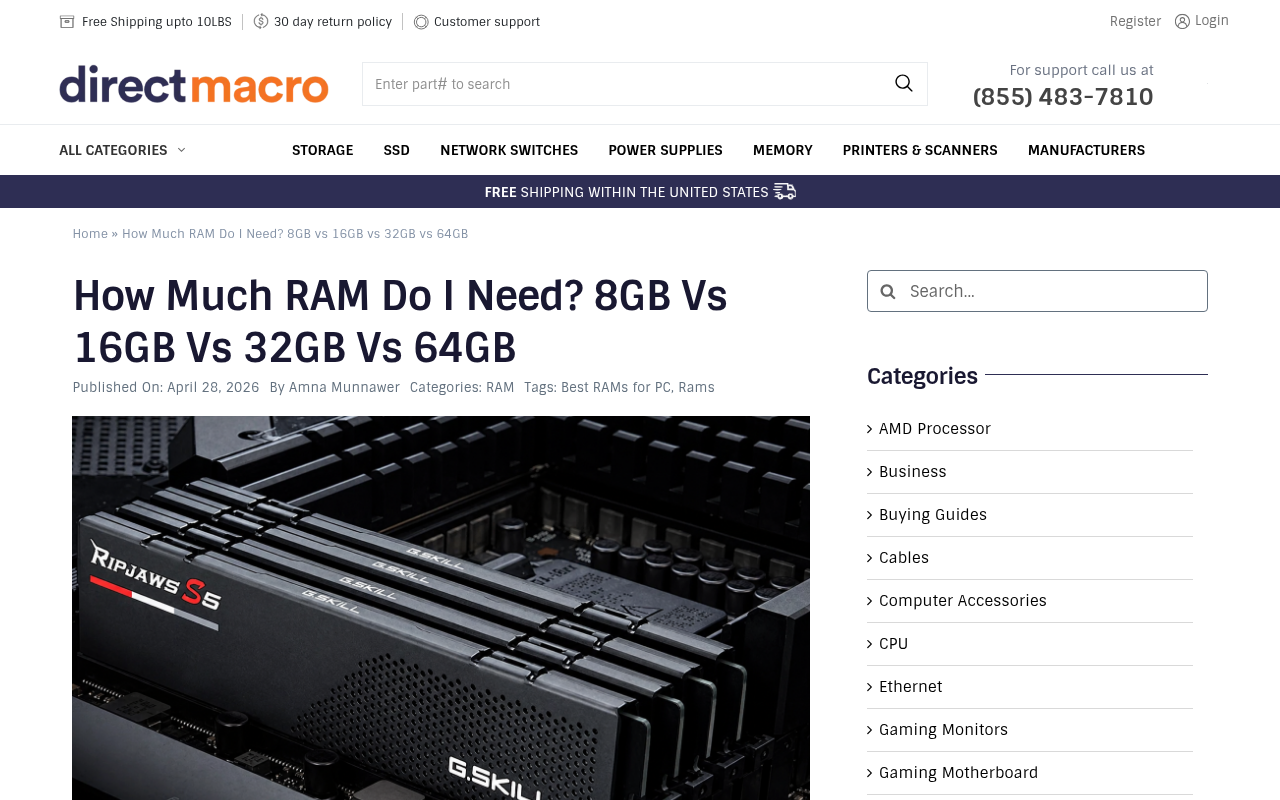Click the 30 day return policy text
This screenshot has height=800, width=1280.
pos(333,22)
